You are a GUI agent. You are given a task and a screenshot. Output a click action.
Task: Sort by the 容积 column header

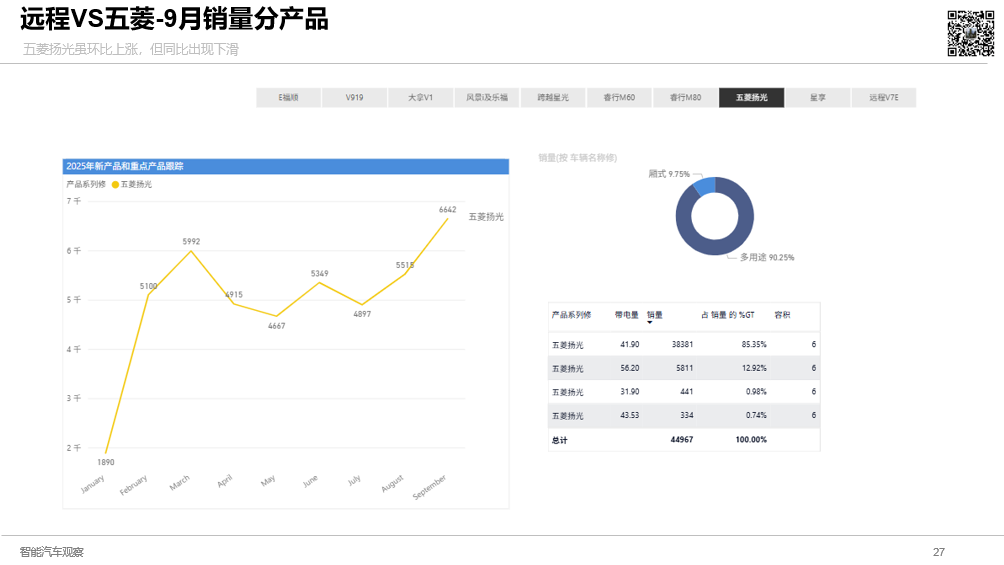click(782, 315)
